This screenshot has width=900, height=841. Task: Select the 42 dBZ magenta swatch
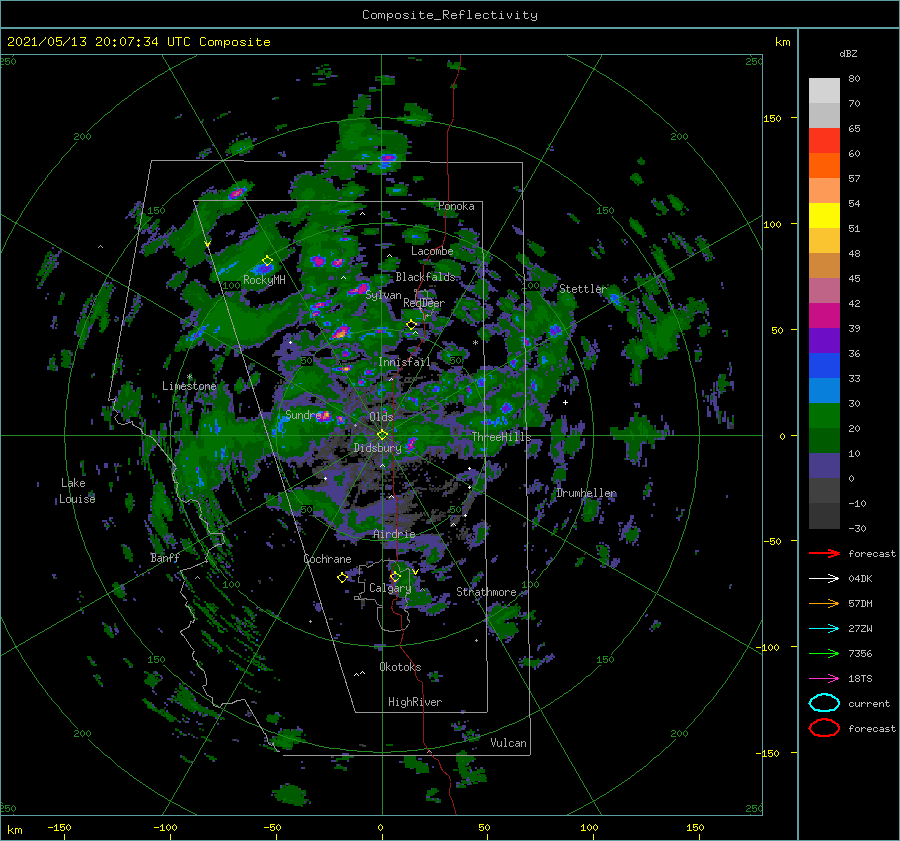point(824,315)
